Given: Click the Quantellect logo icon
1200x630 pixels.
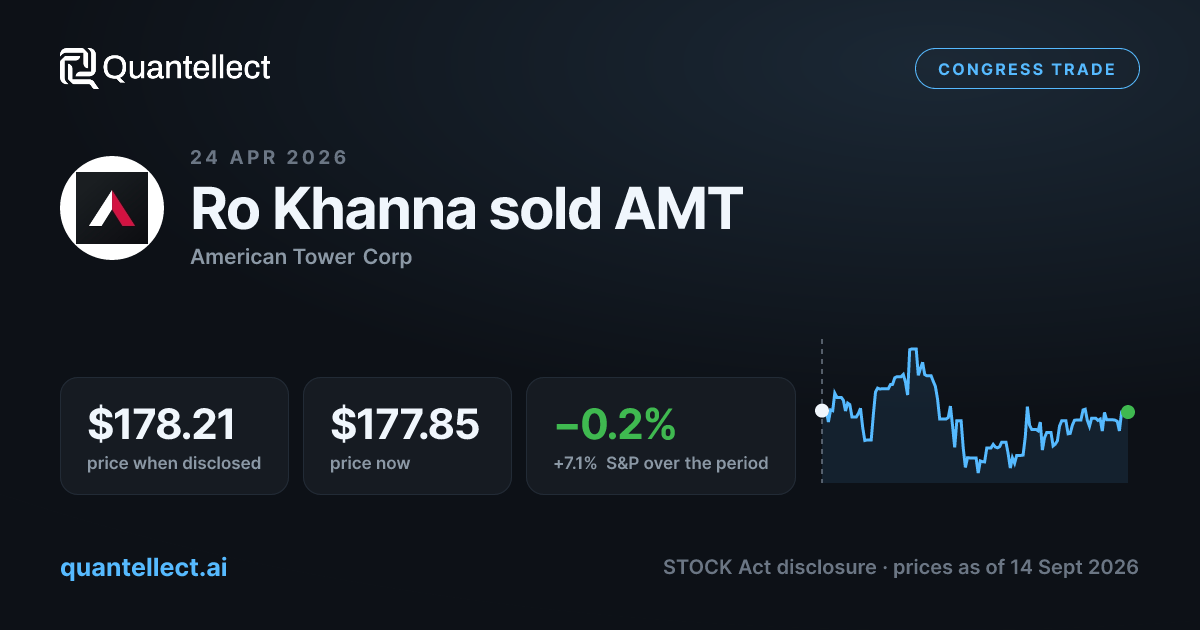Looking at the screenshot, I should point(79,68).
